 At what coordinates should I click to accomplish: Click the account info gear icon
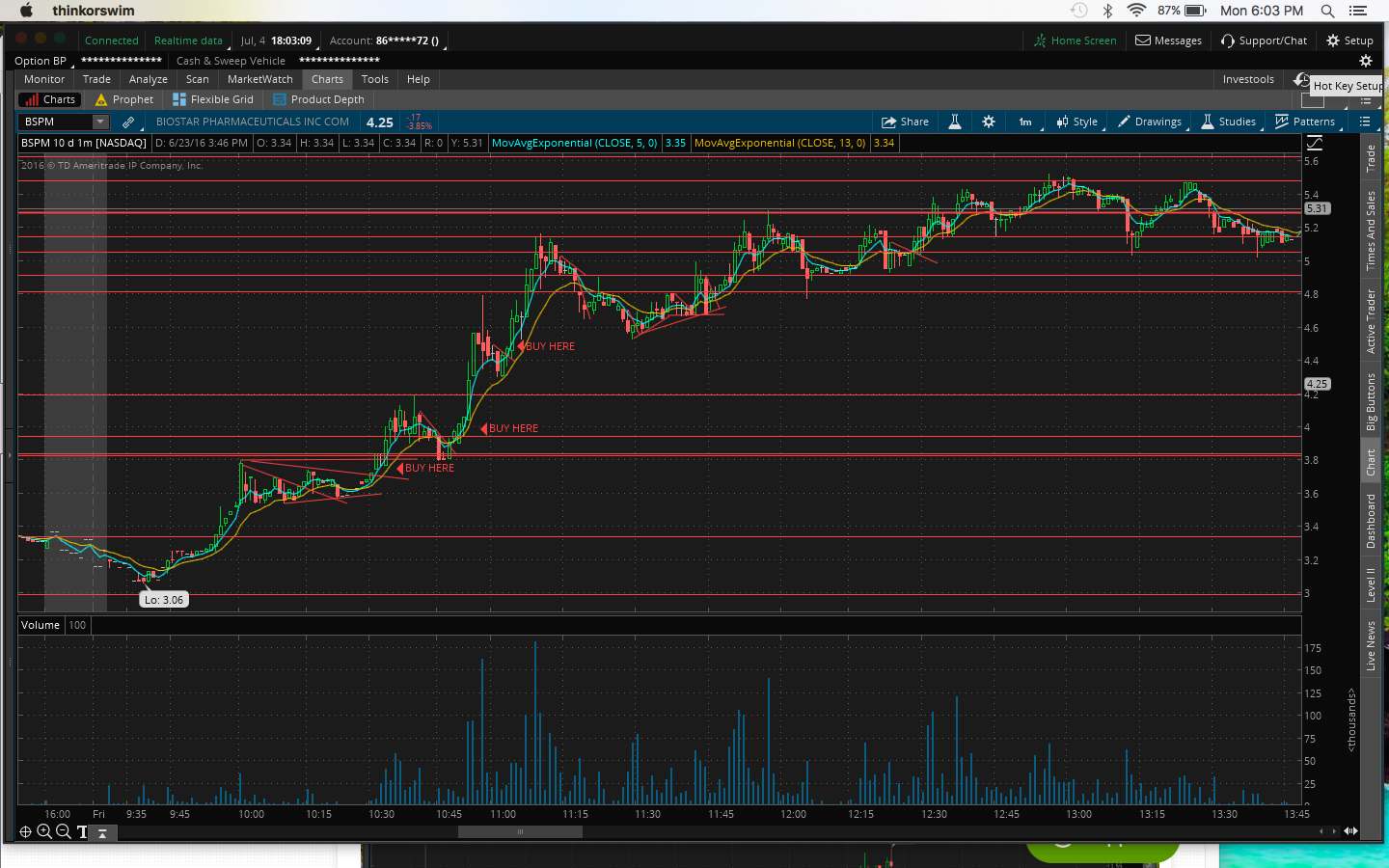(1365, 61)
